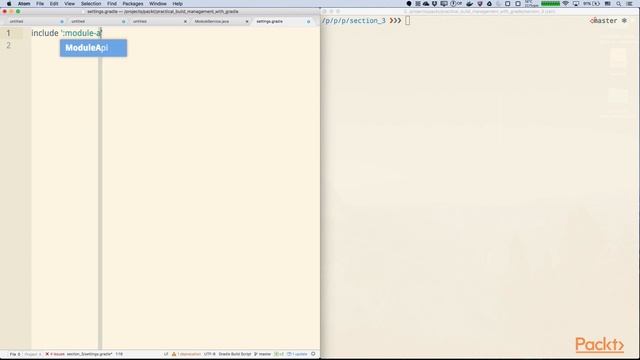Open the 1 update notification

pyautogui.click(x=298, y=354)
